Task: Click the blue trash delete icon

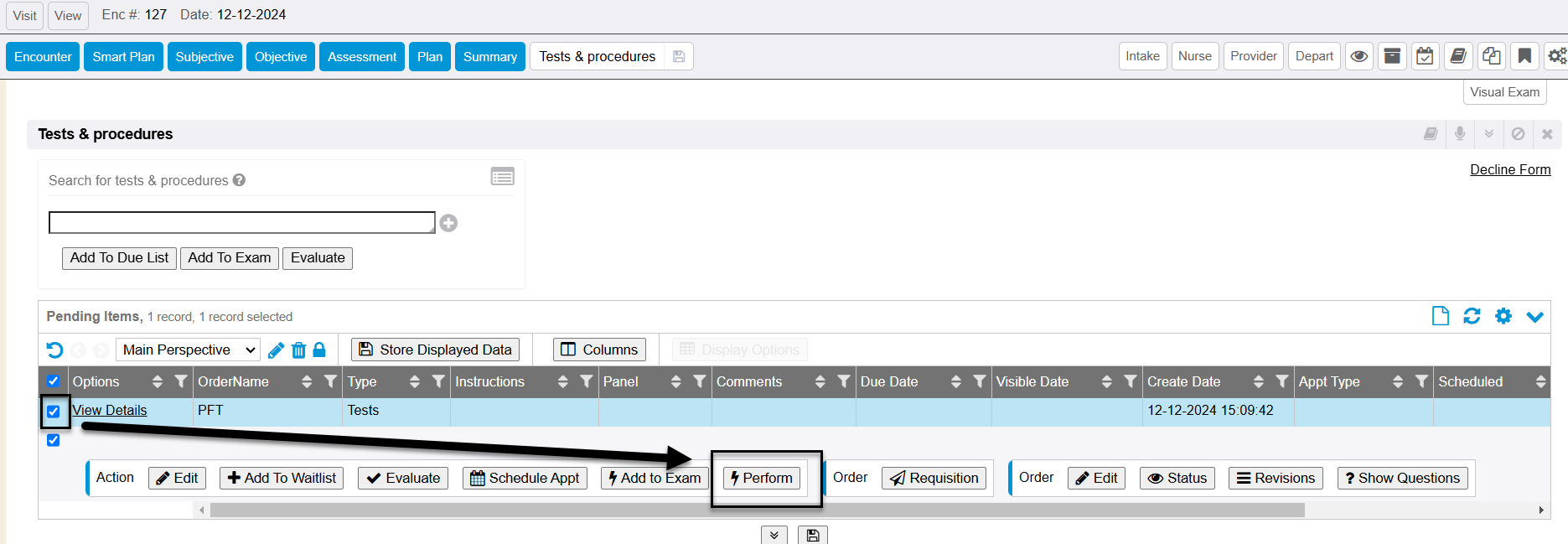Action: (298, 350)
